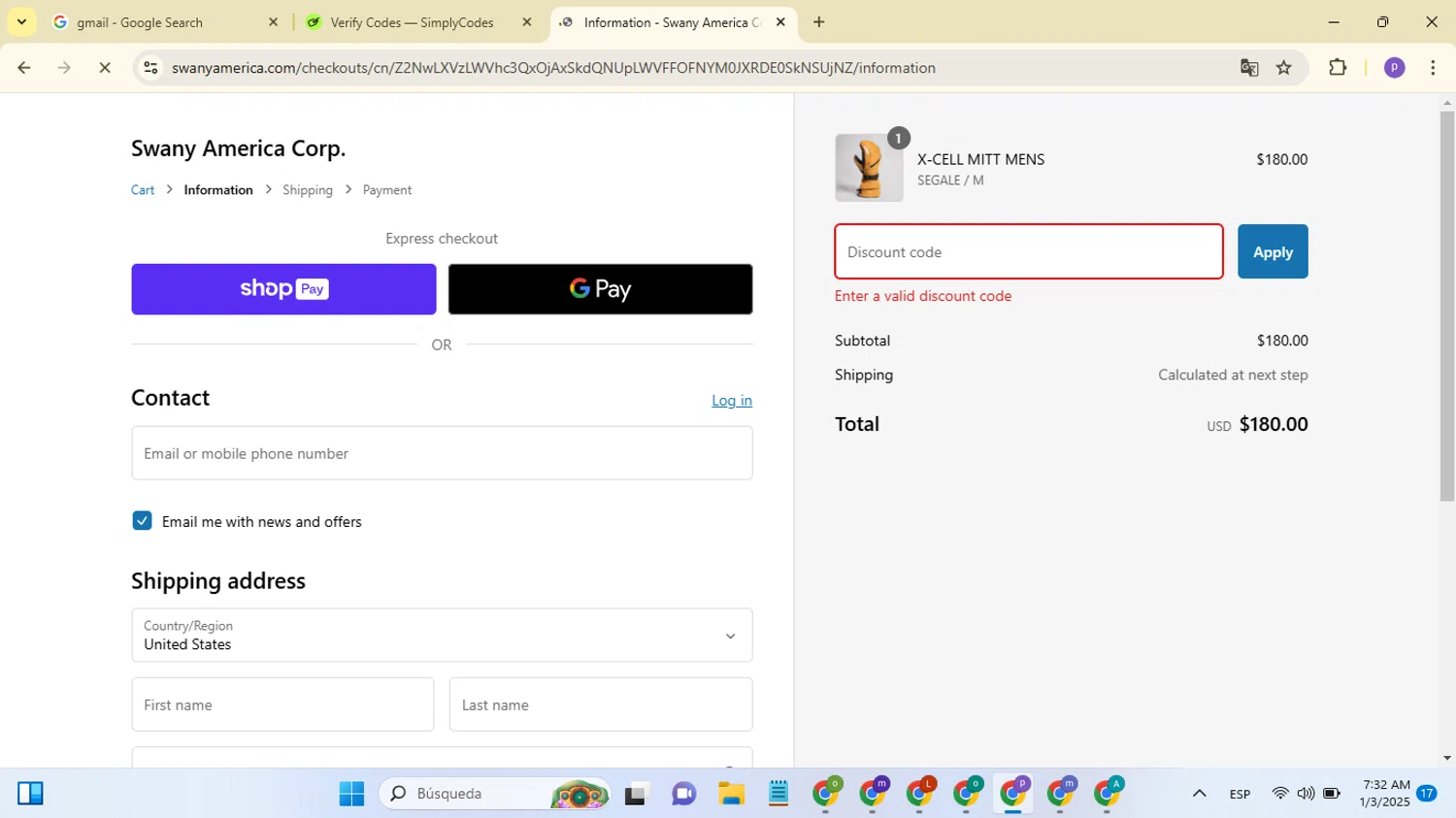Open the Wi-Fi network tray icon
Viewport: 1456px width, 818px height.
(x=1280, y=794)
